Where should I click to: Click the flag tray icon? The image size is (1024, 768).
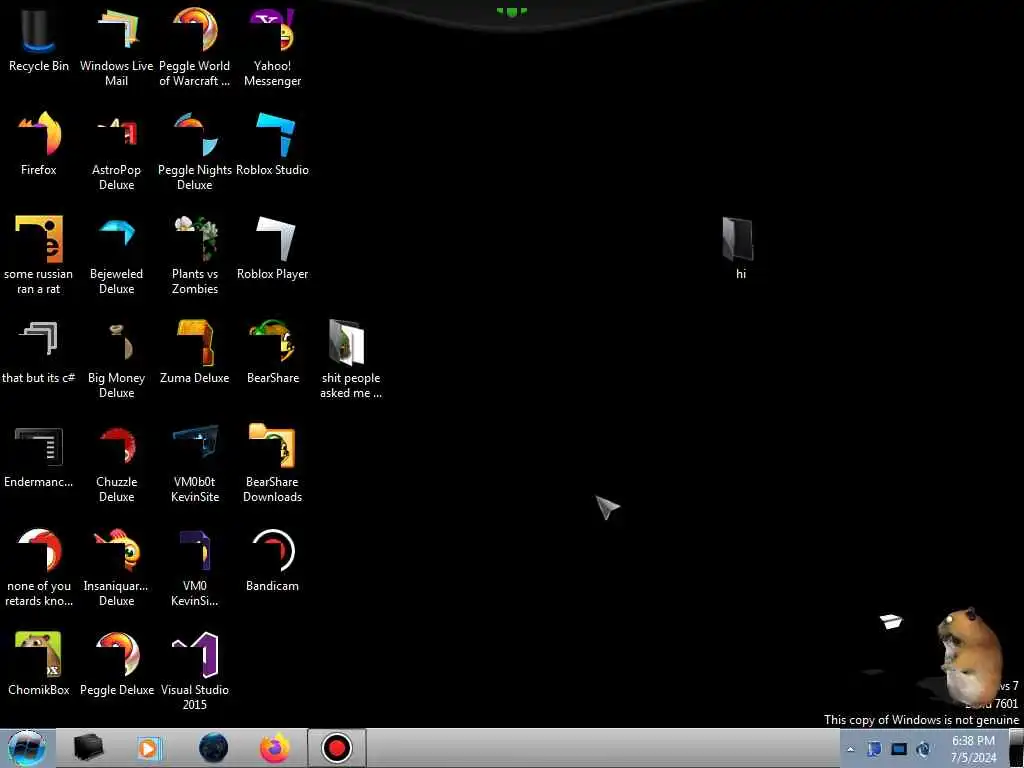[x=874, y=749]
